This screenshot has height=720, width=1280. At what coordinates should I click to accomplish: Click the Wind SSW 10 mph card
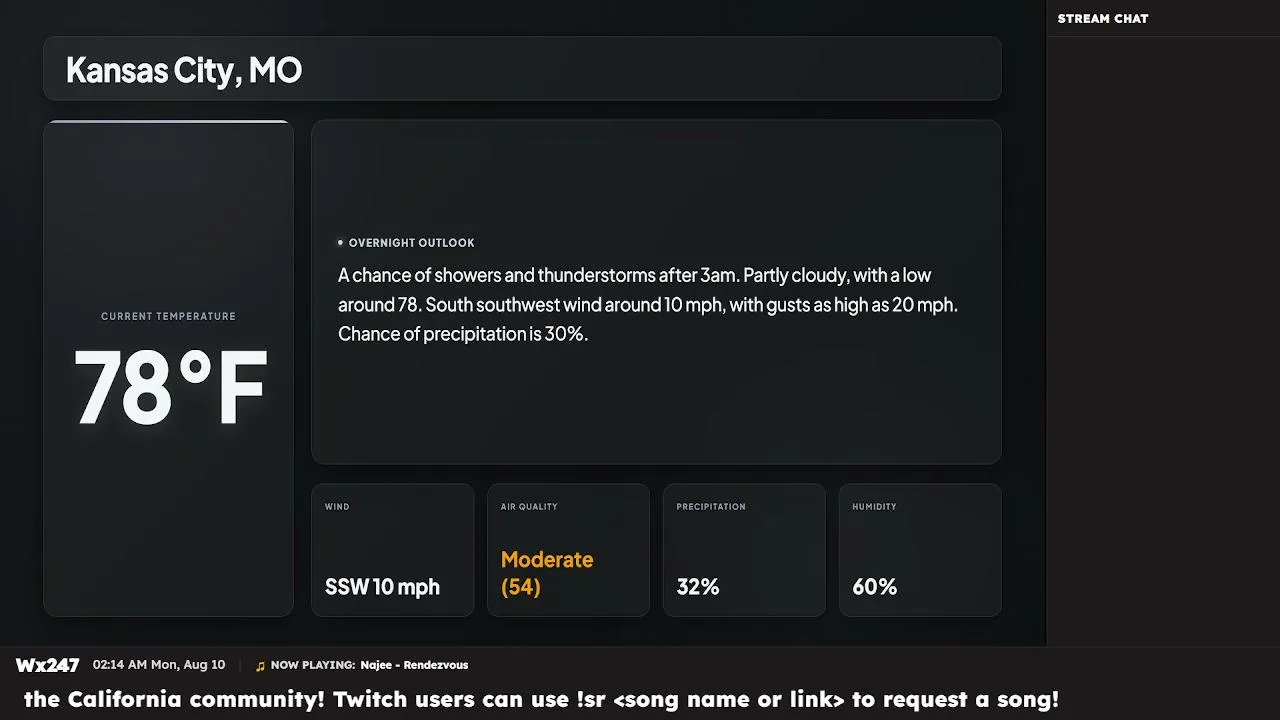coord(393,550)
